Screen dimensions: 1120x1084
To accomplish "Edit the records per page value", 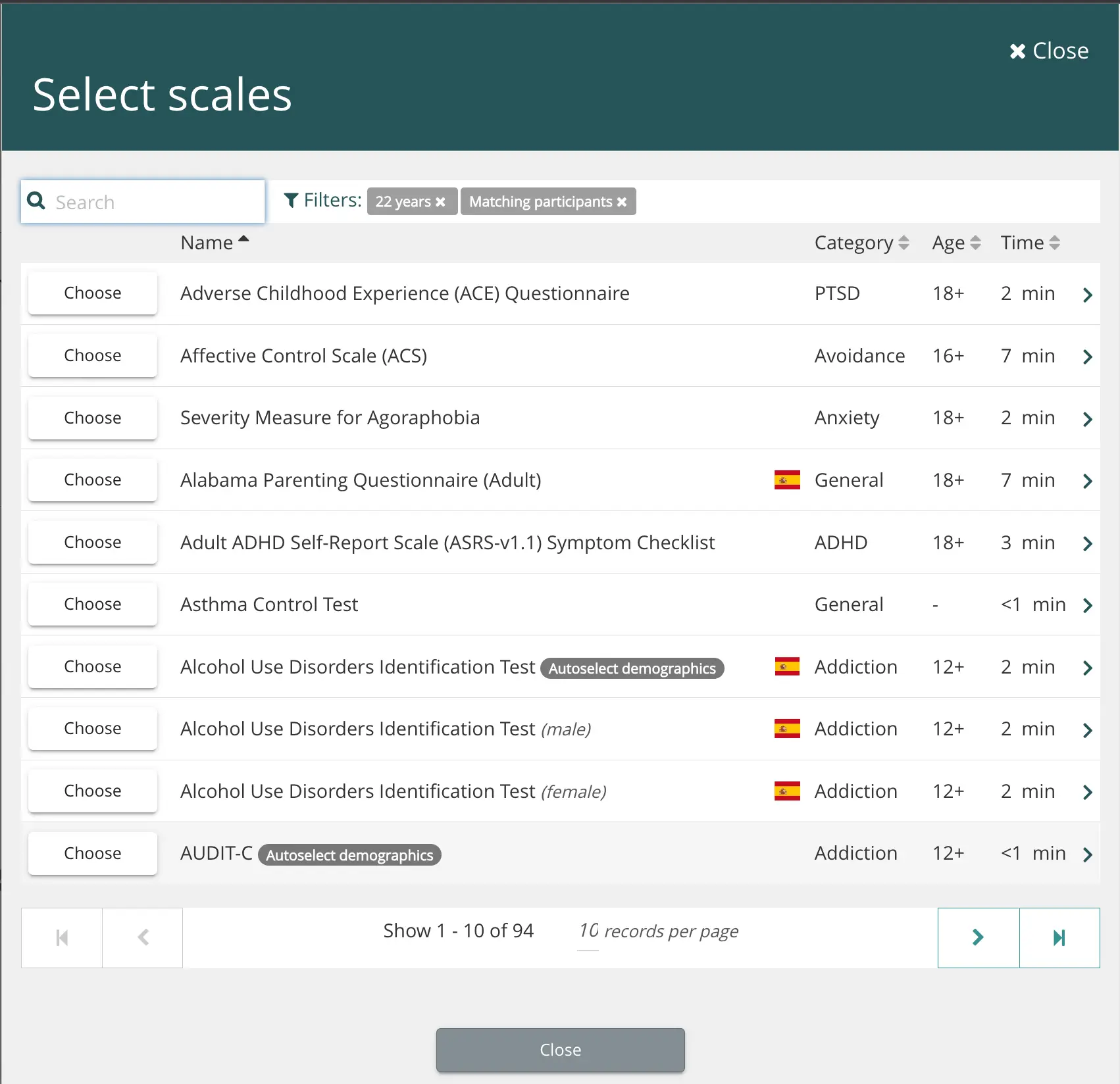I will pyautogui.click(x=586, y=931).
